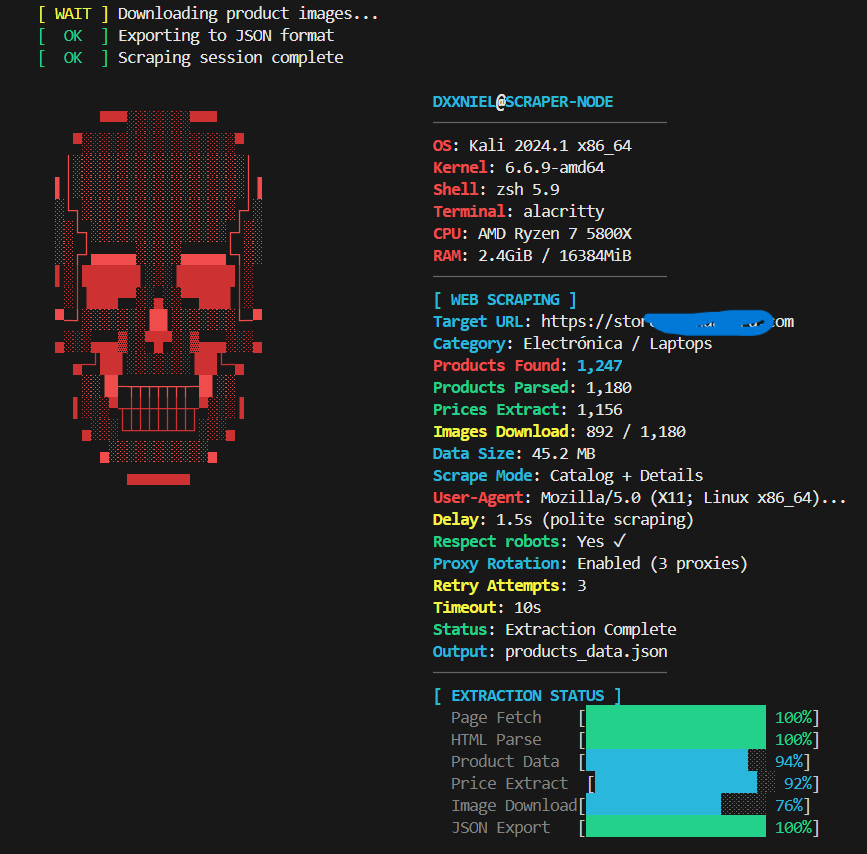The height and width of the screenshot is (854, 867).
Task: Click the Page Fetch progress bar
Action: [675, 717]
